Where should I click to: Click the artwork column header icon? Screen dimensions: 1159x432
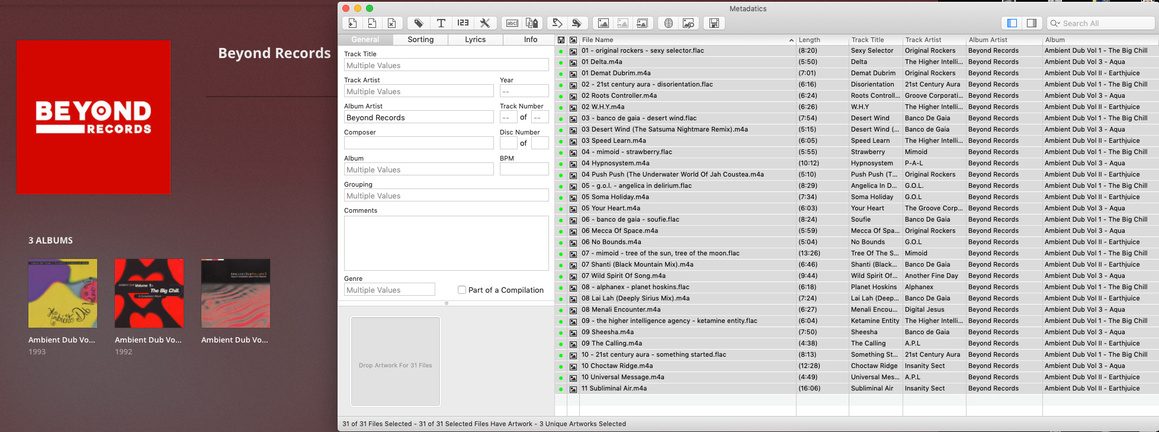(x=573, y=40)
